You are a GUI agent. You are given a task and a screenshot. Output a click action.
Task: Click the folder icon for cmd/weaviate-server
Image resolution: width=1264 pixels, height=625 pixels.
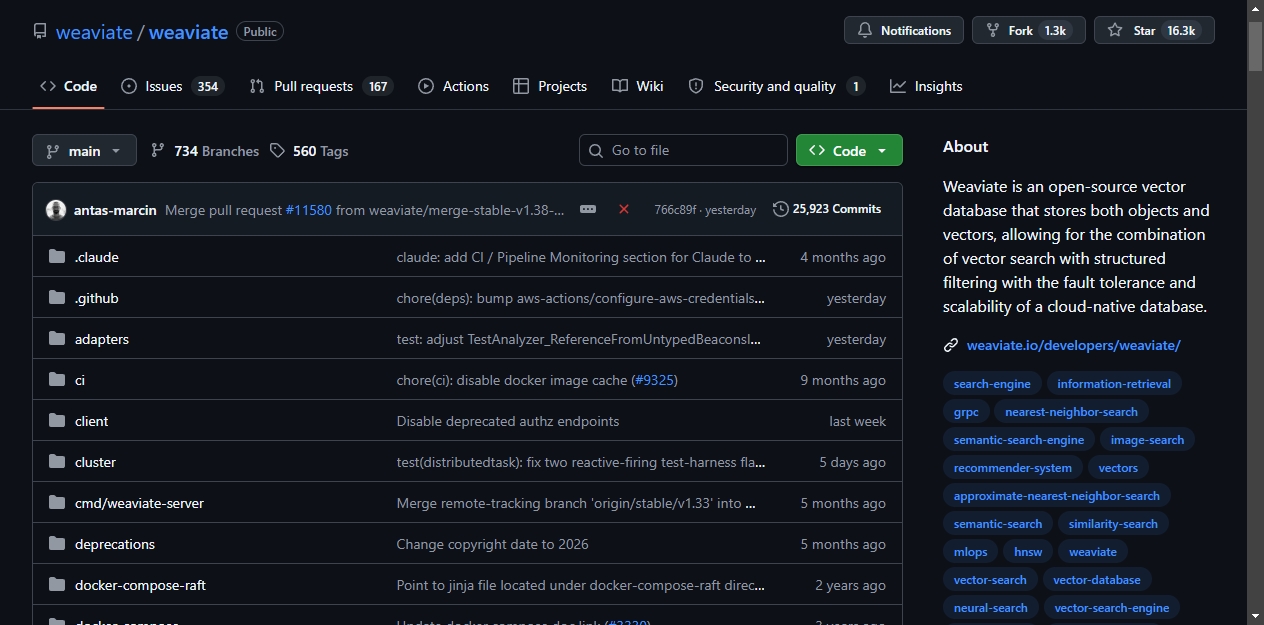pyautogui.click(x=57, y=503)
